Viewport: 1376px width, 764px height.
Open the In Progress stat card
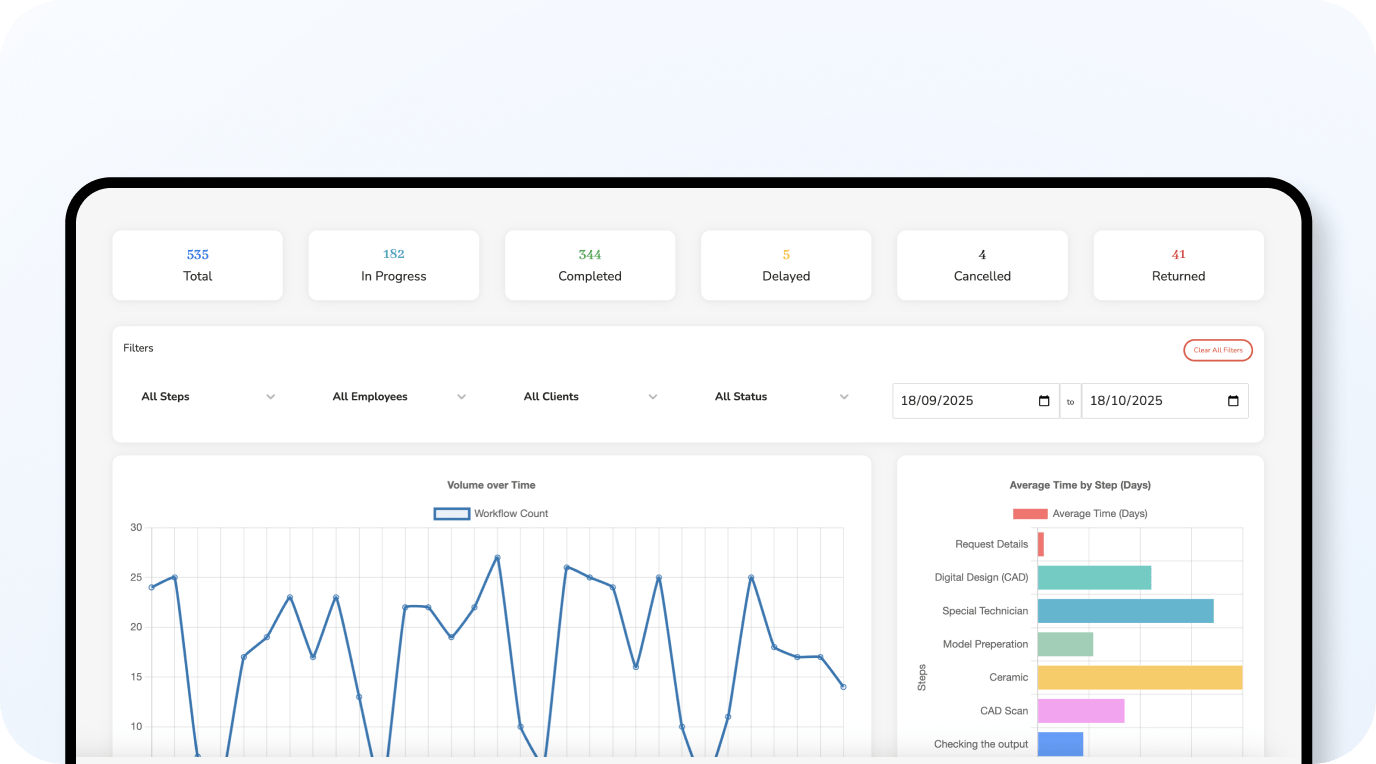point(394,265)
